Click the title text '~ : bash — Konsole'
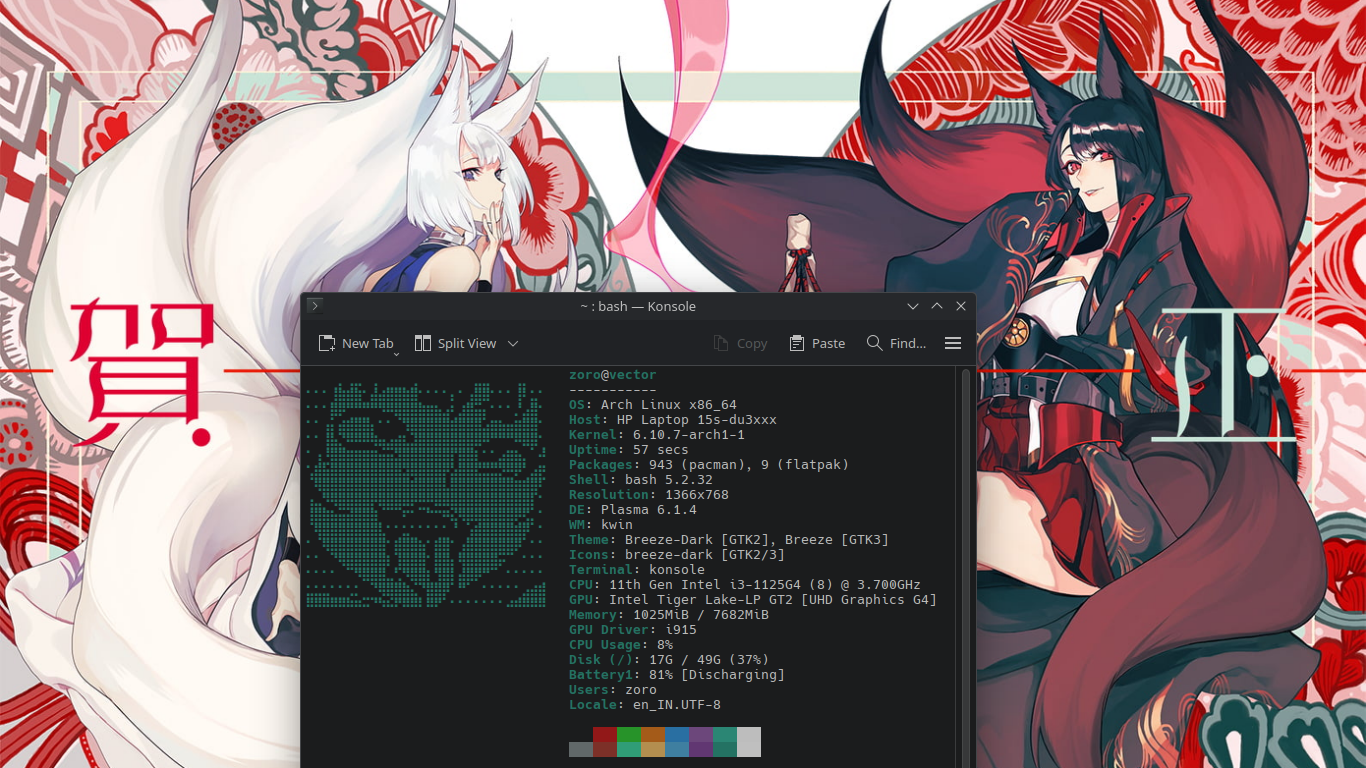The width and height of the screenshot is (1366, 768). [x=638, y=306]
